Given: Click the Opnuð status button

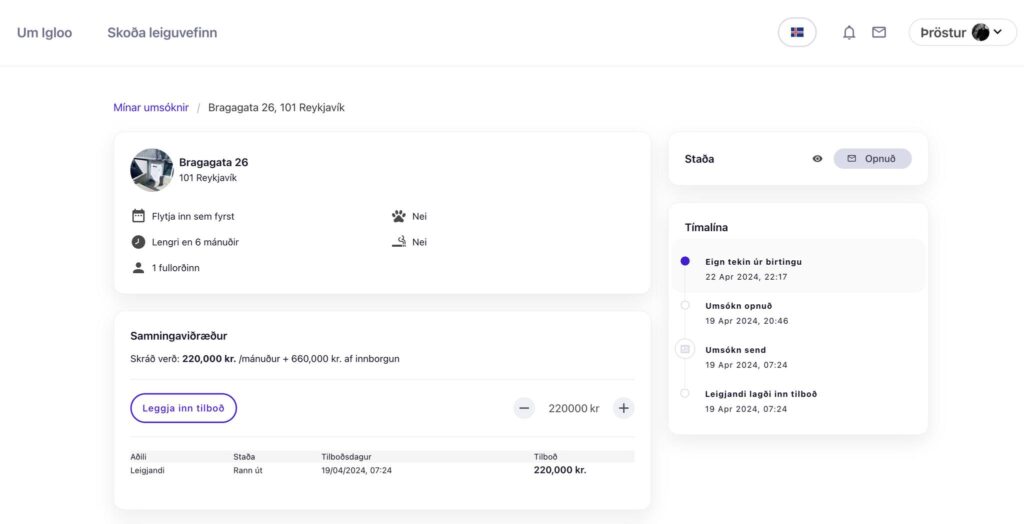Looking at the screenshot, I should (872, 159).
